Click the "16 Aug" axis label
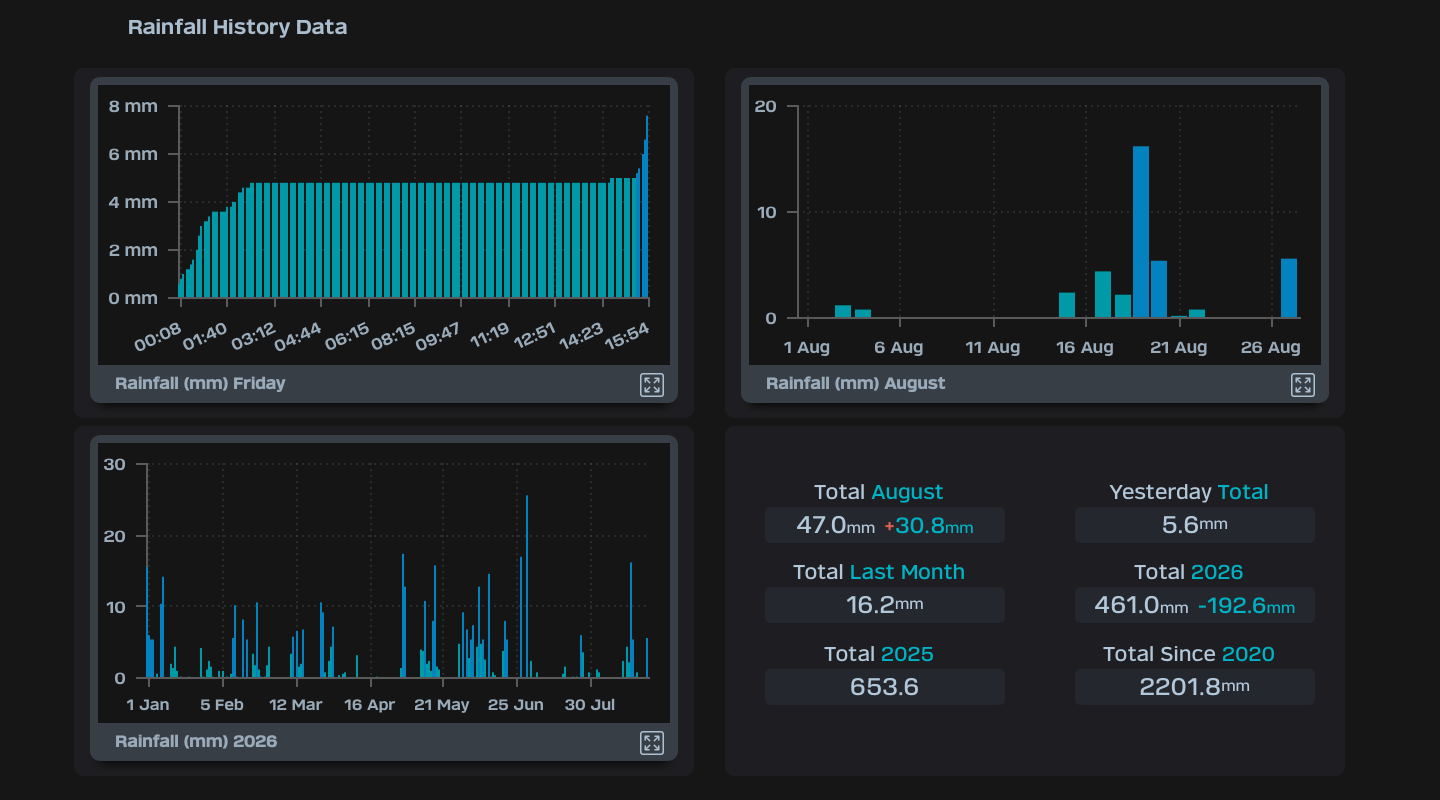The image size is (1440, 800). (1085, 347)
